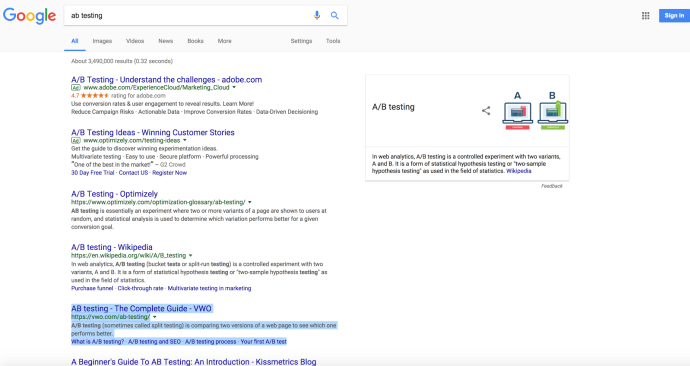690x366 pixels.
Task: Click the A/B testing process sitelink
Action: 211,342
